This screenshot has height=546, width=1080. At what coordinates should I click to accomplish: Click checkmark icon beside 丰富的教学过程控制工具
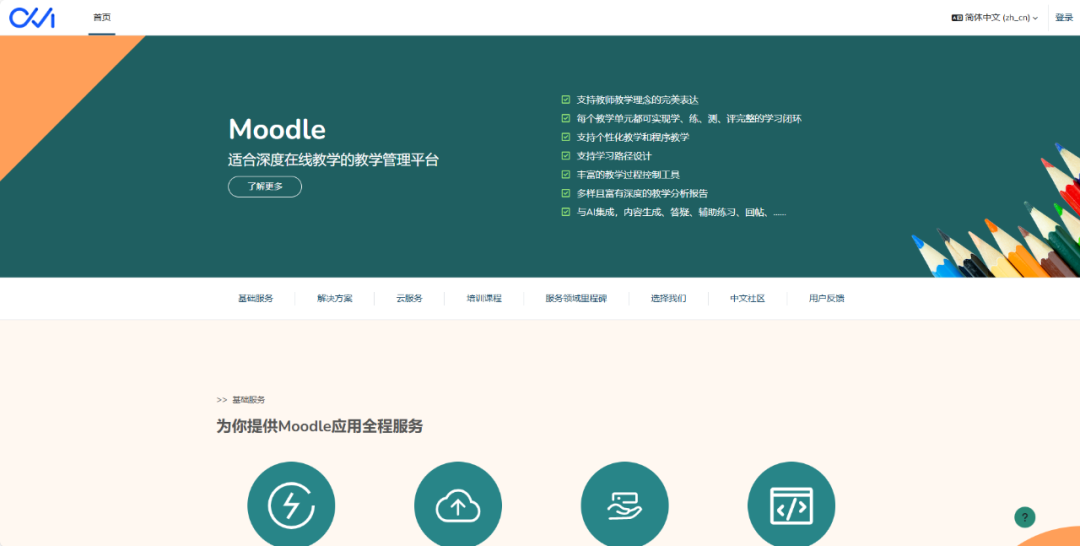click(x=566, y=174)
